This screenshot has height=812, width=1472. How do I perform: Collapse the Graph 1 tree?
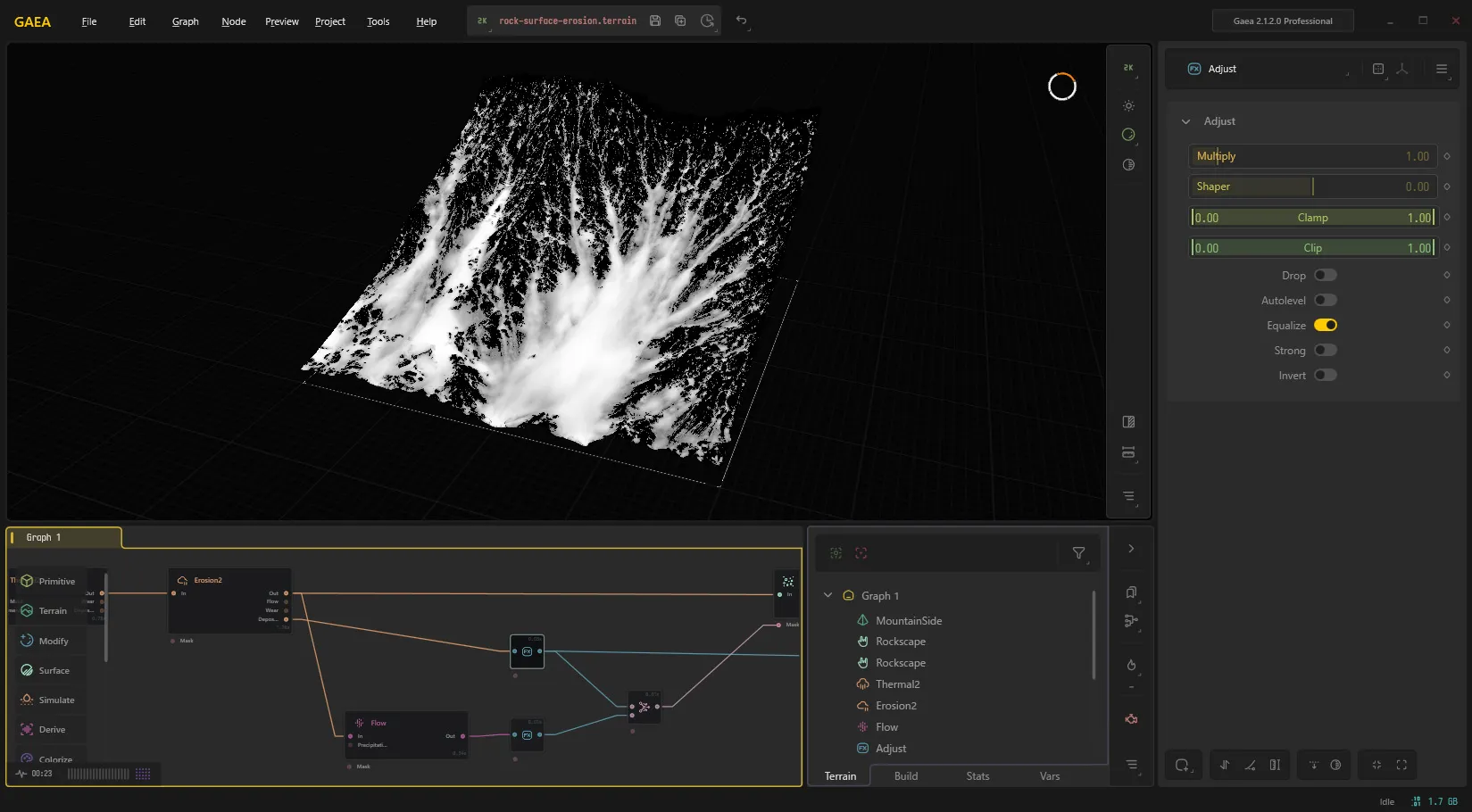(x=827, y=595)
